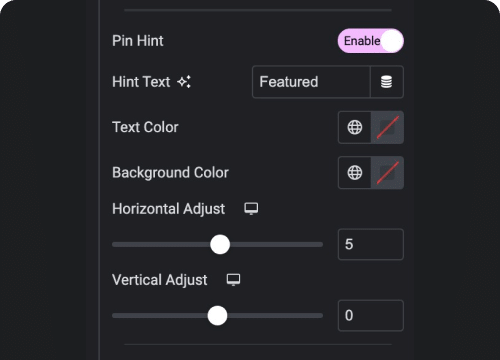Click the Horizontal Adjust label

(168, 209)
